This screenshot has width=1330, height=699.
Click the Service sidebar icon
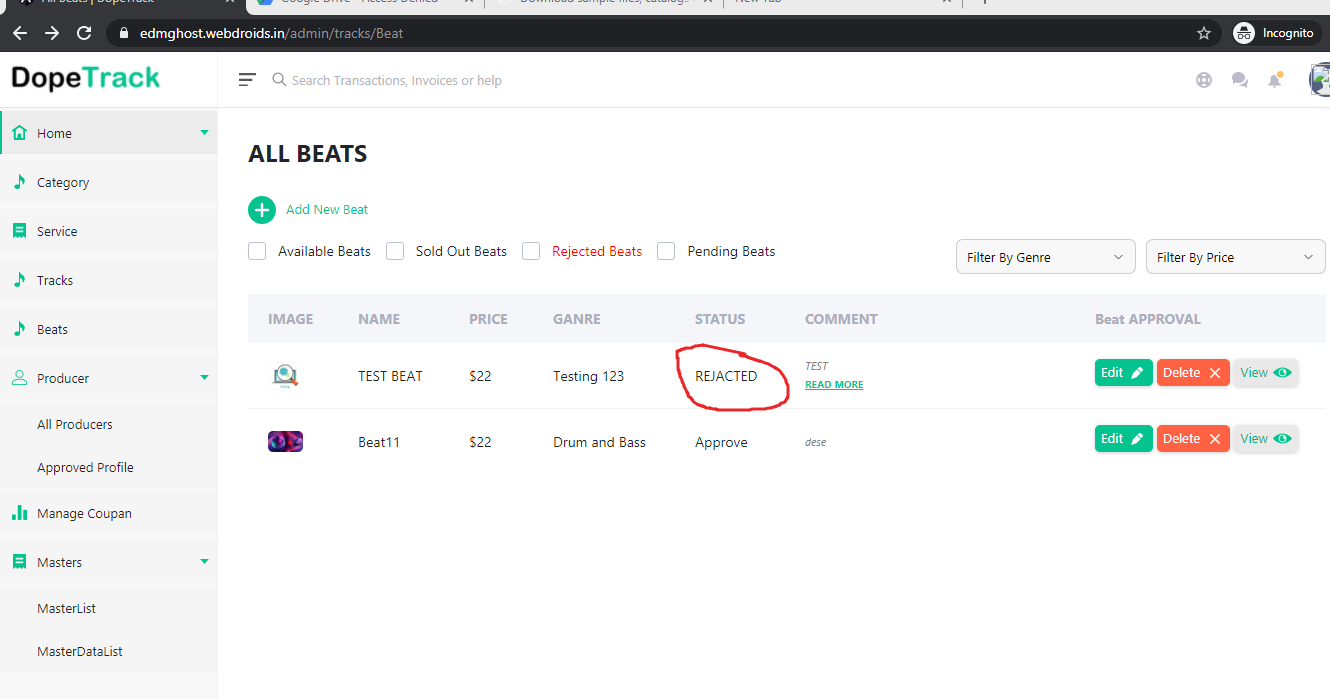tap(19, 231)
